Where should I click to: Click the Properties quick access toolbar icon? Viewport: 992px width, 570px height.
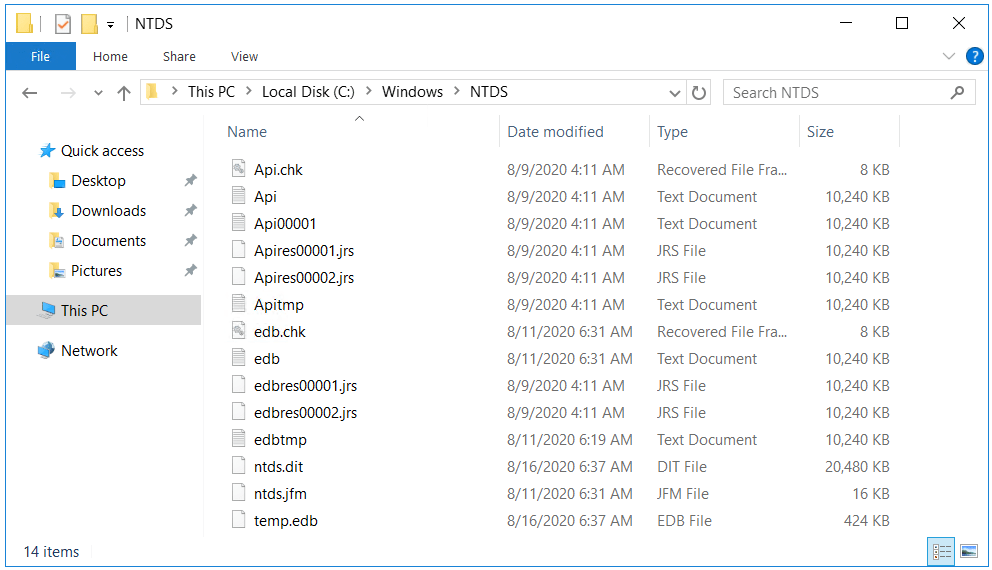click(x=63, y=24)
